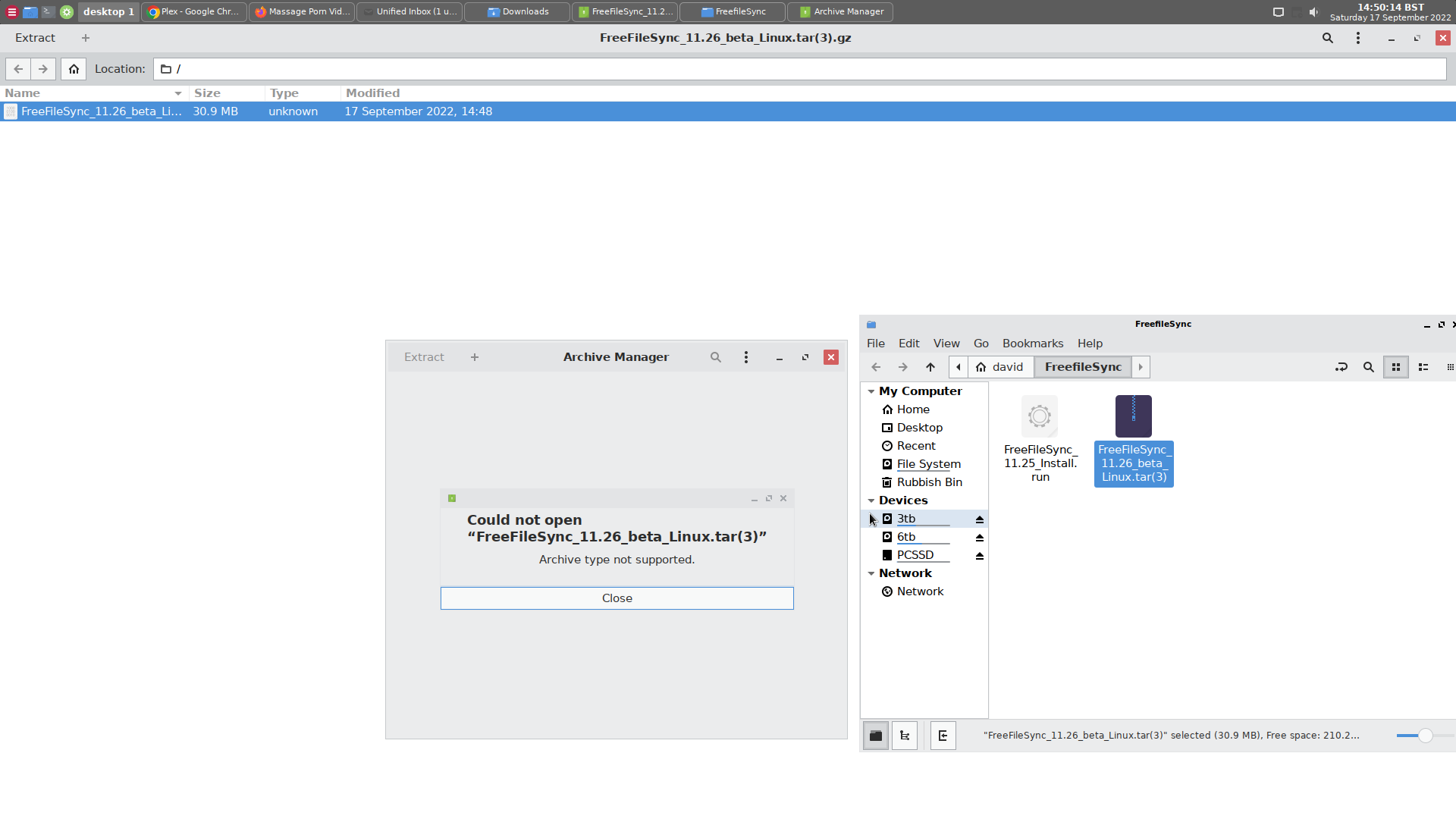Click the back arrow in the main archive window

pyautogui.click(x=18, y=69)
